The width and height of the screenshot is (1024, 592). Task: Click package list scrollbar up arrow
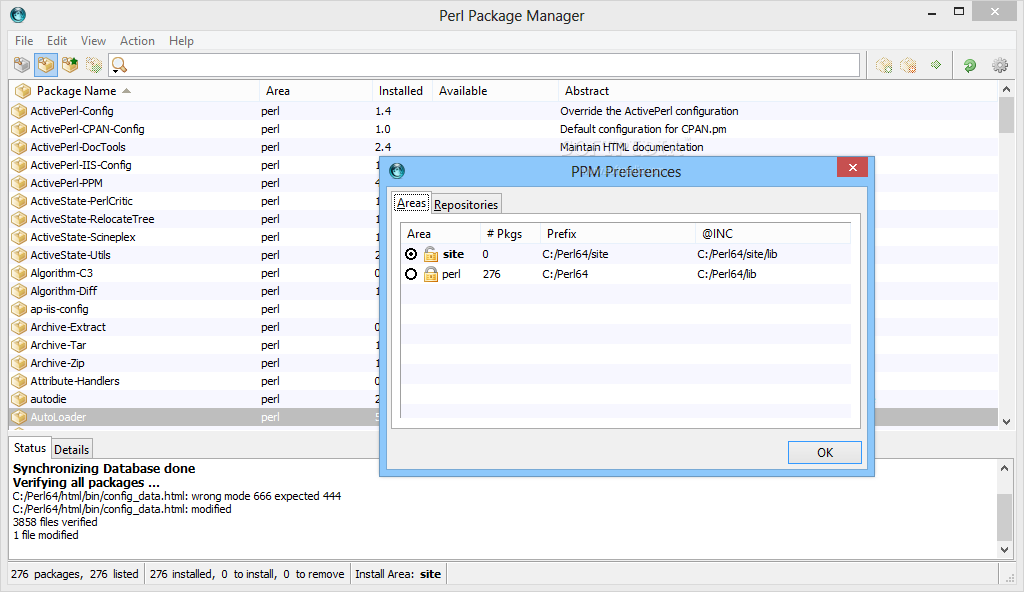(x=1006, y=89)
